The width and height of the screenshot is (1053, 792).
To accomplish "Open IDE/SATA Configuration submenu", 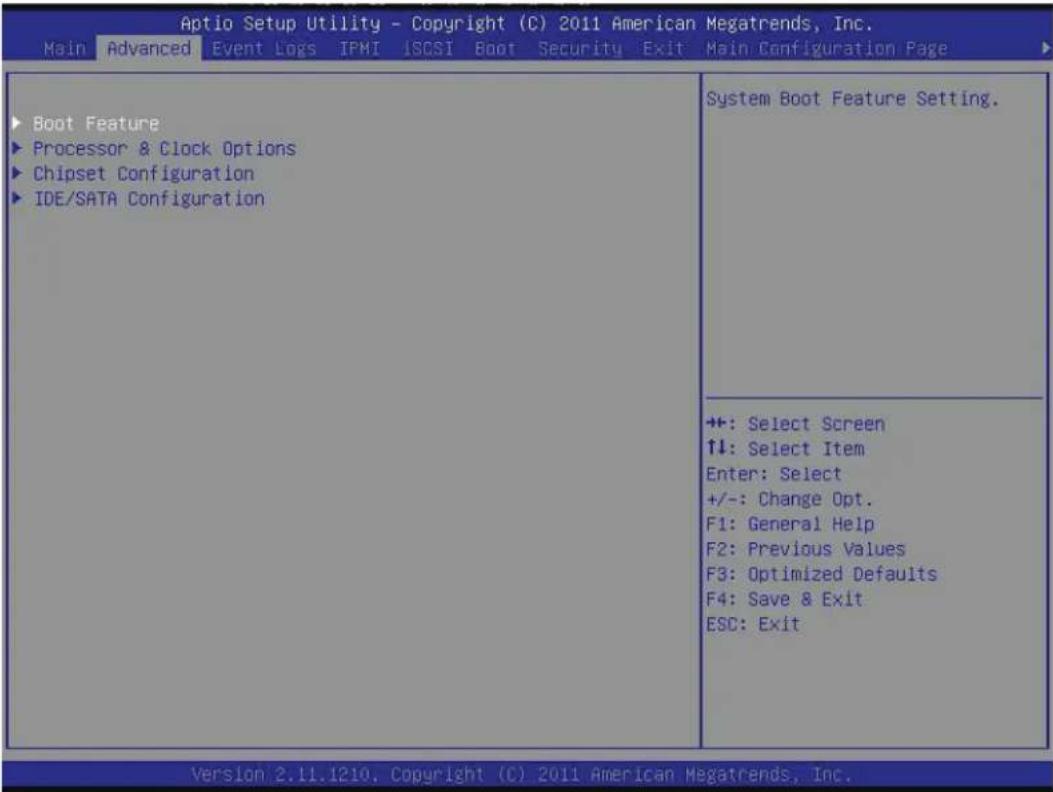I will 149,199.
